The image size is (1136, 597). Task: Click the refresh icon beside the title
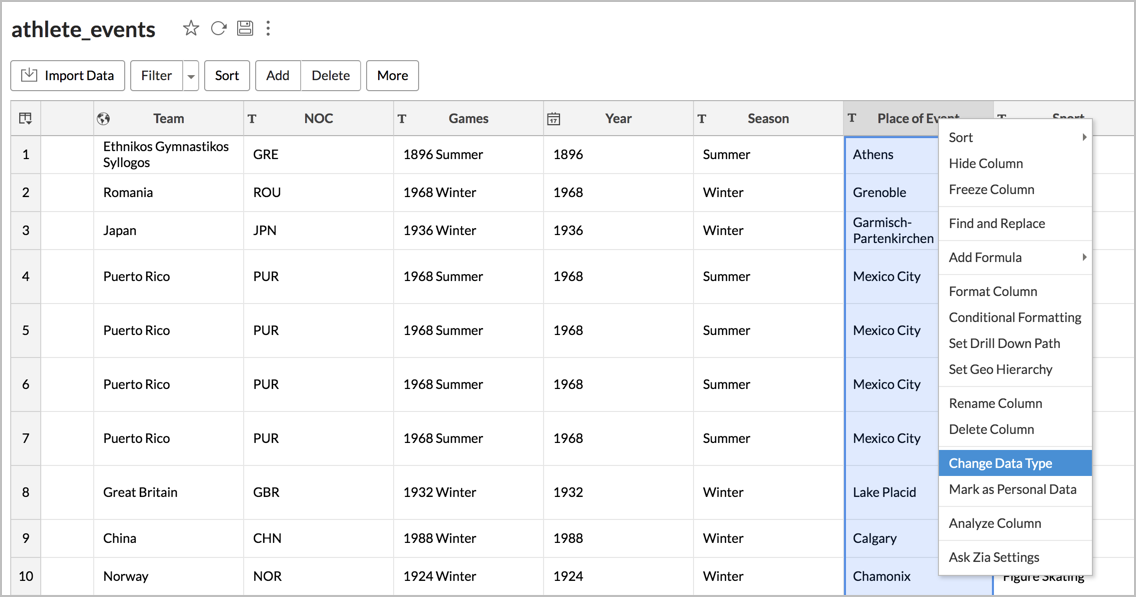[x=218, y=28]
